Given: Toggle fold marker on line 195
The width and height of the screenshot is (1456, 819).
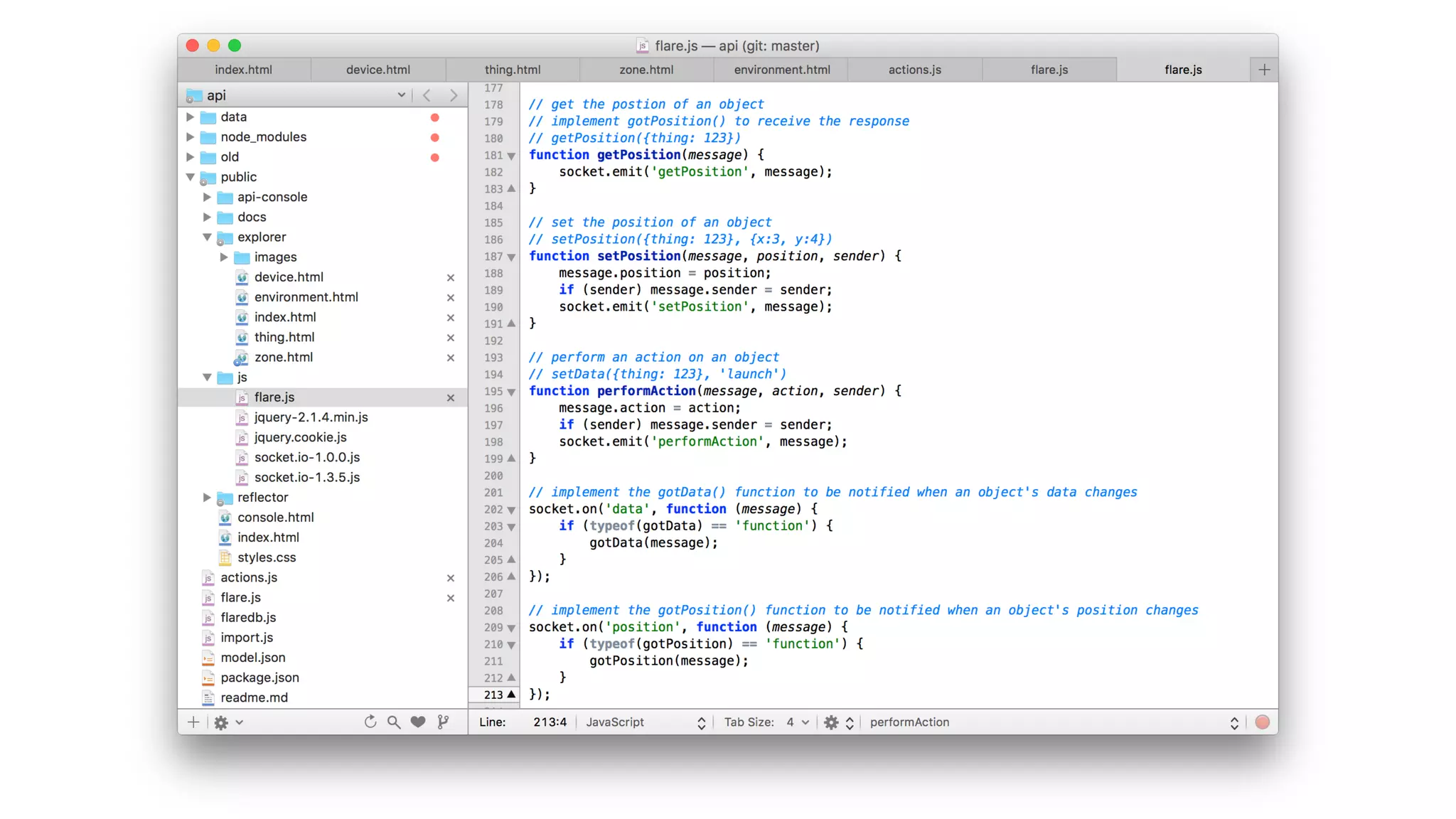Looking at the screenshot, I should point(511,392).
